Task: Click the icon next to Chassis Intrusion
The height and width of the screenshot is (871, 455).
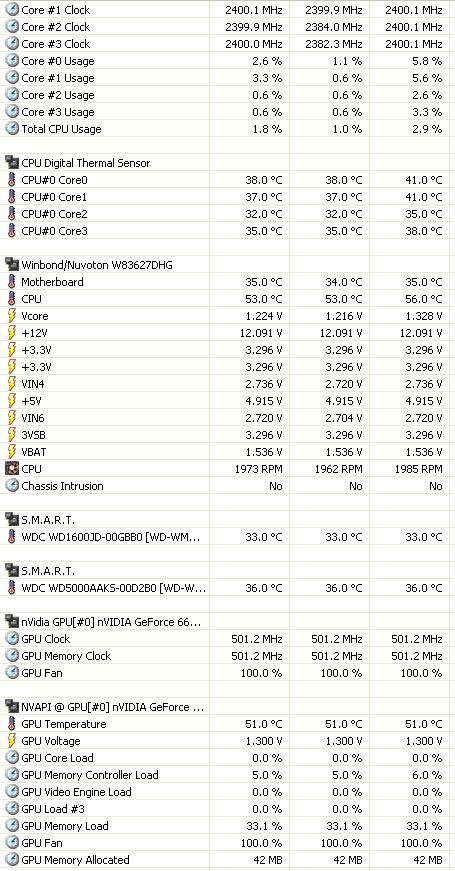Action: [12, 486]
